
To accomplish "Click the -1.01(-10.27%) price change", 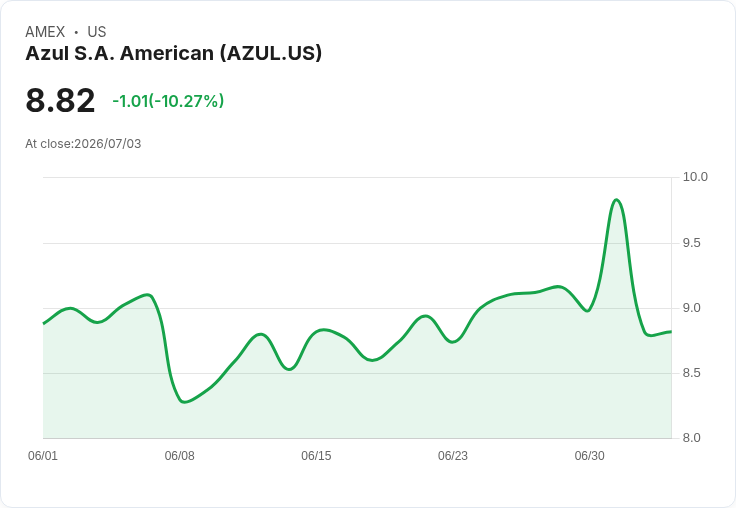I will point(168,101).
